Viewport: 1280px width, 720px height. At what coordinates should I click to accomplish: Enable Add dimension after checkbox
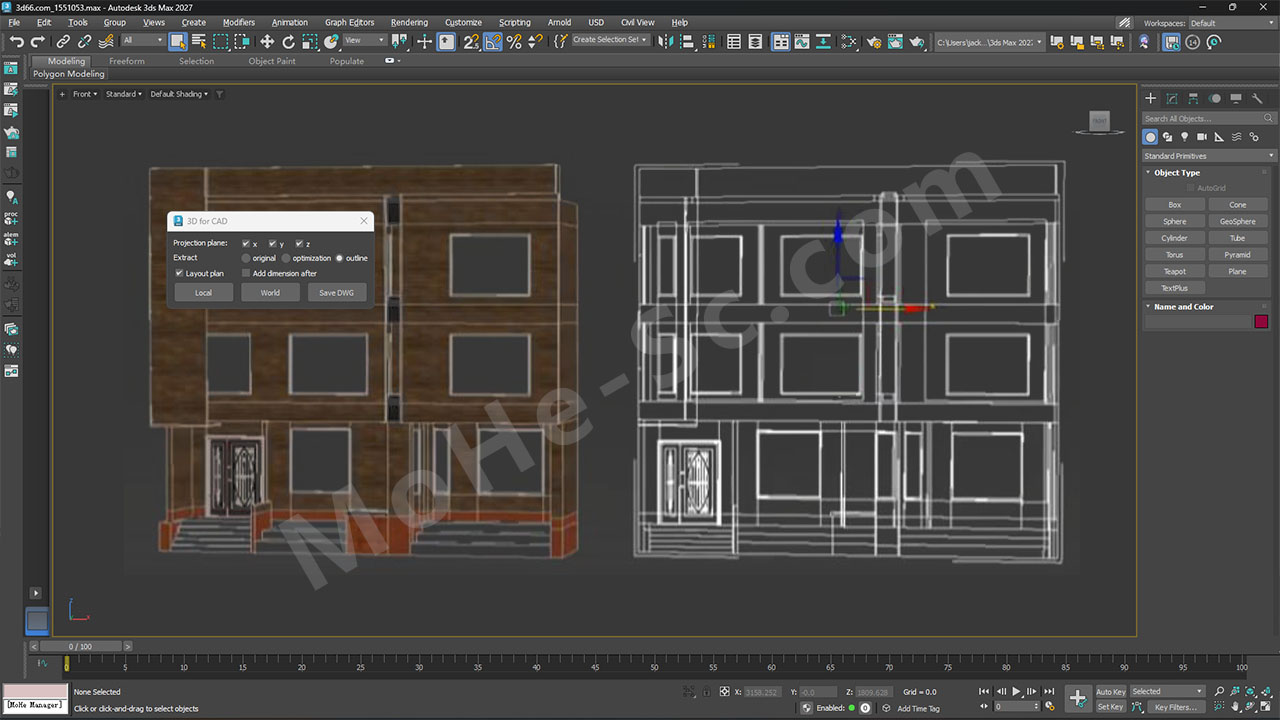point(246,273)
